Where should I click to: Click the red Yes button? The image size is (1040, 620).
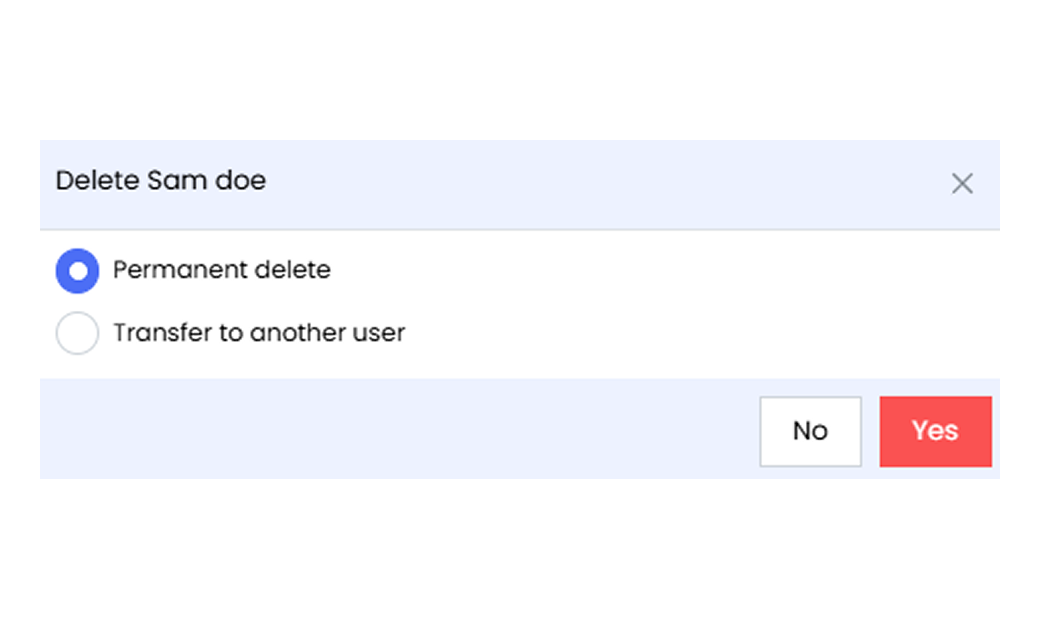coord(935,431)
